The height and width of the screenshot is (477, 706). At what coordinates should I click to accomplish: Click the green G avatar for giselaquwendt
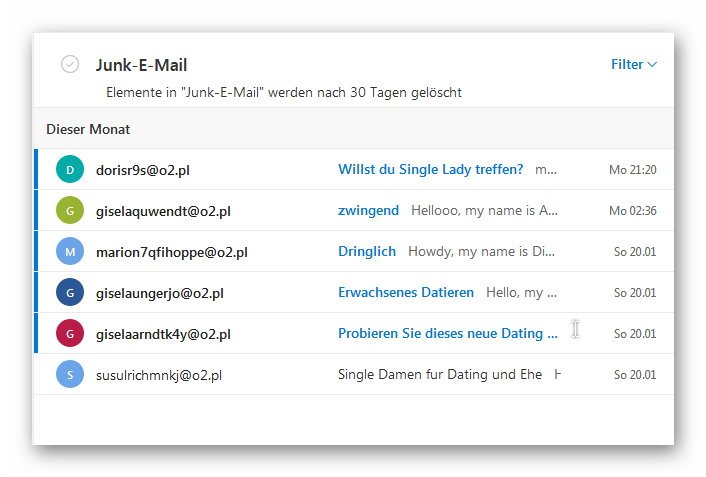coord(70,210)
